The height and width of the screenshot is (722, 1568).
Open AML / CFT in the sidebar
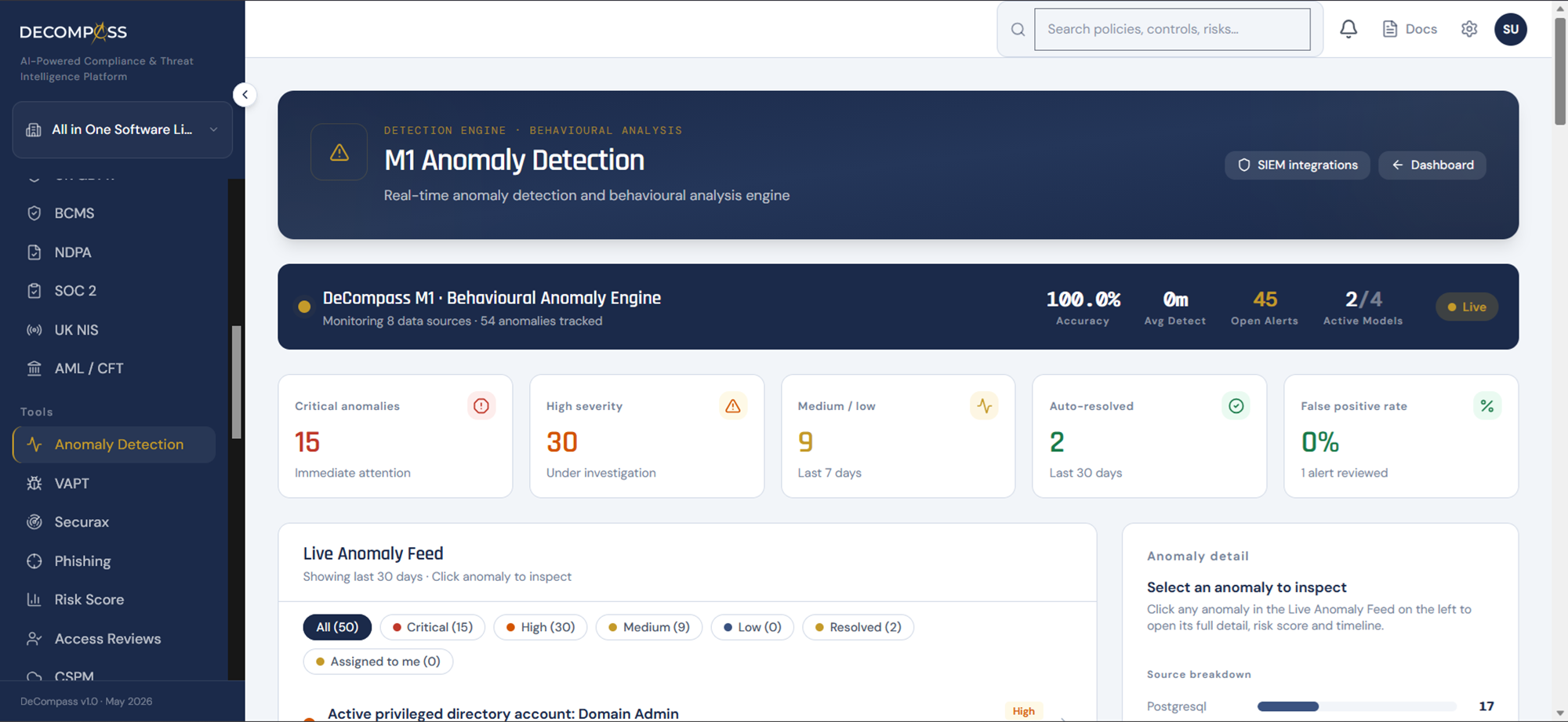114,368
